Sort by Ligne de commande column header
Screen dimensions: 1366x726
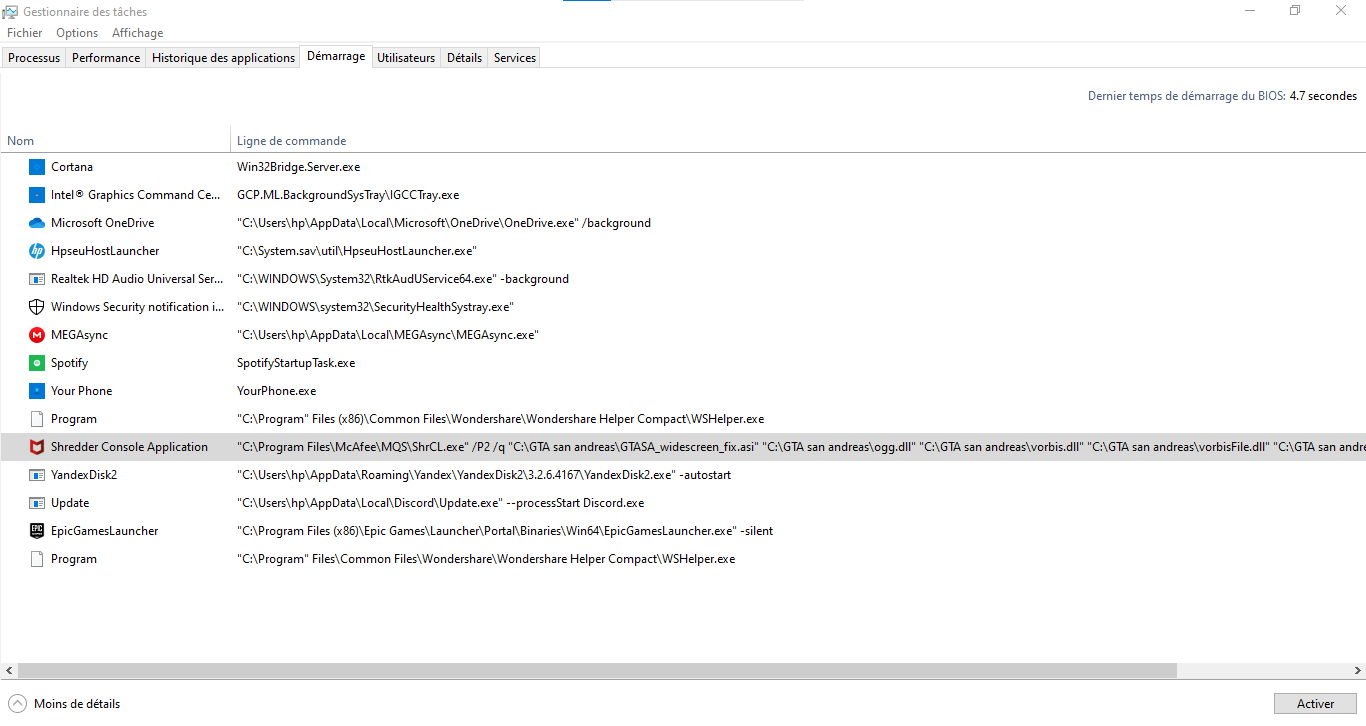point(798,141)
